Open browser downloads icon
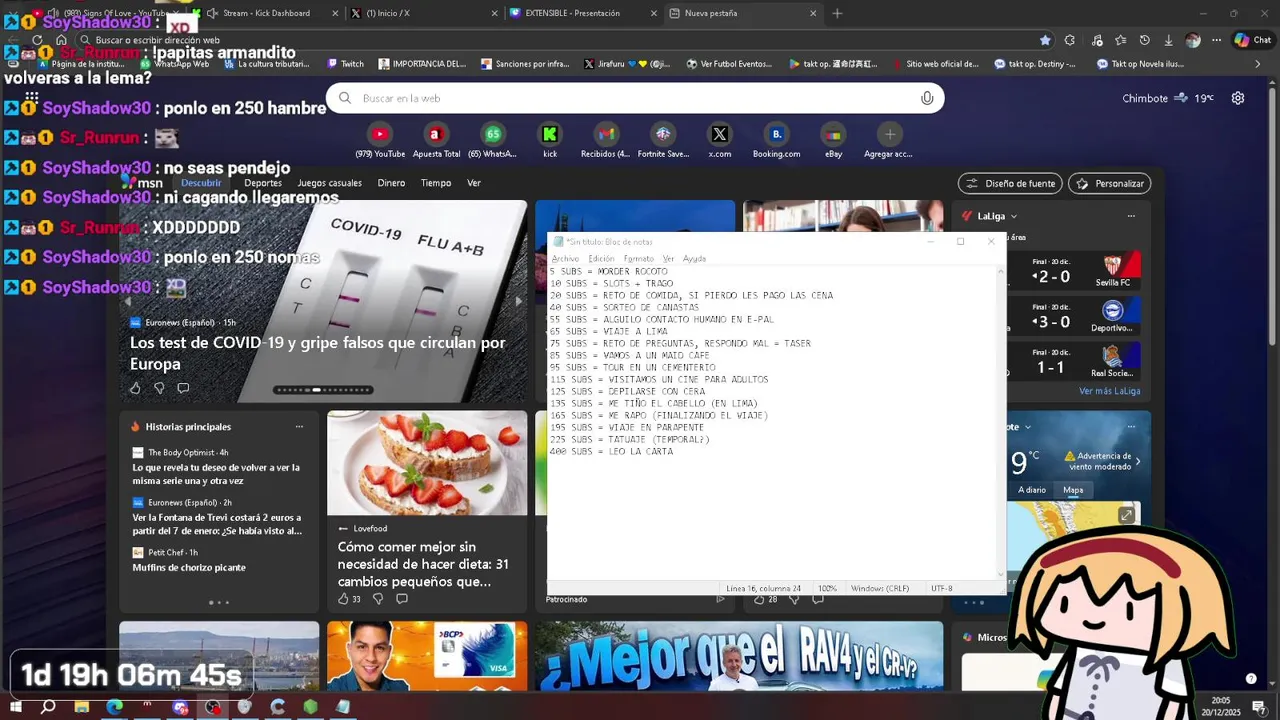Image resolution: width=1280 pixels, height=720 pixels. point(1168,40)
